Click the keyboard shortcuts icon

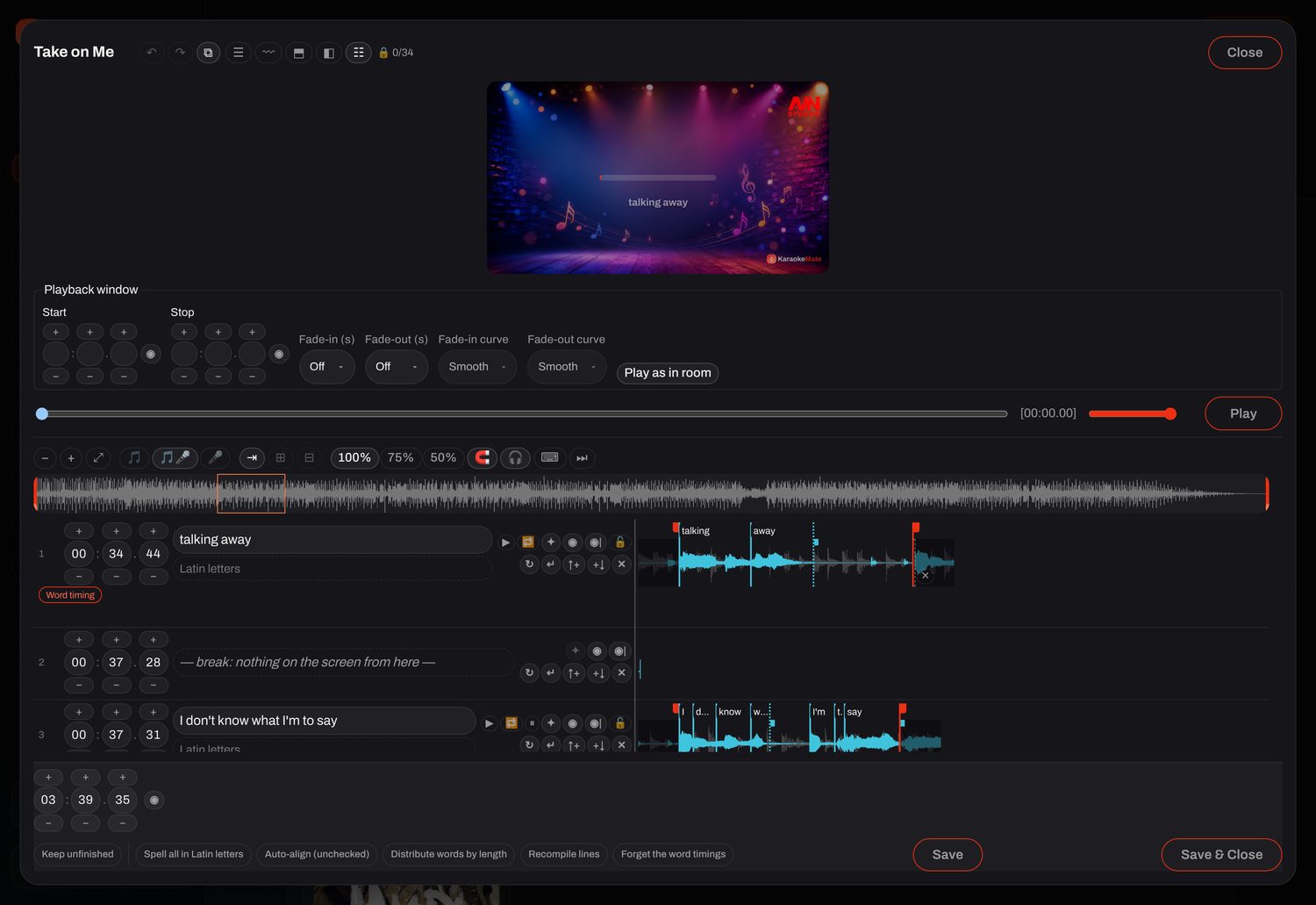(x=549, y=457)
